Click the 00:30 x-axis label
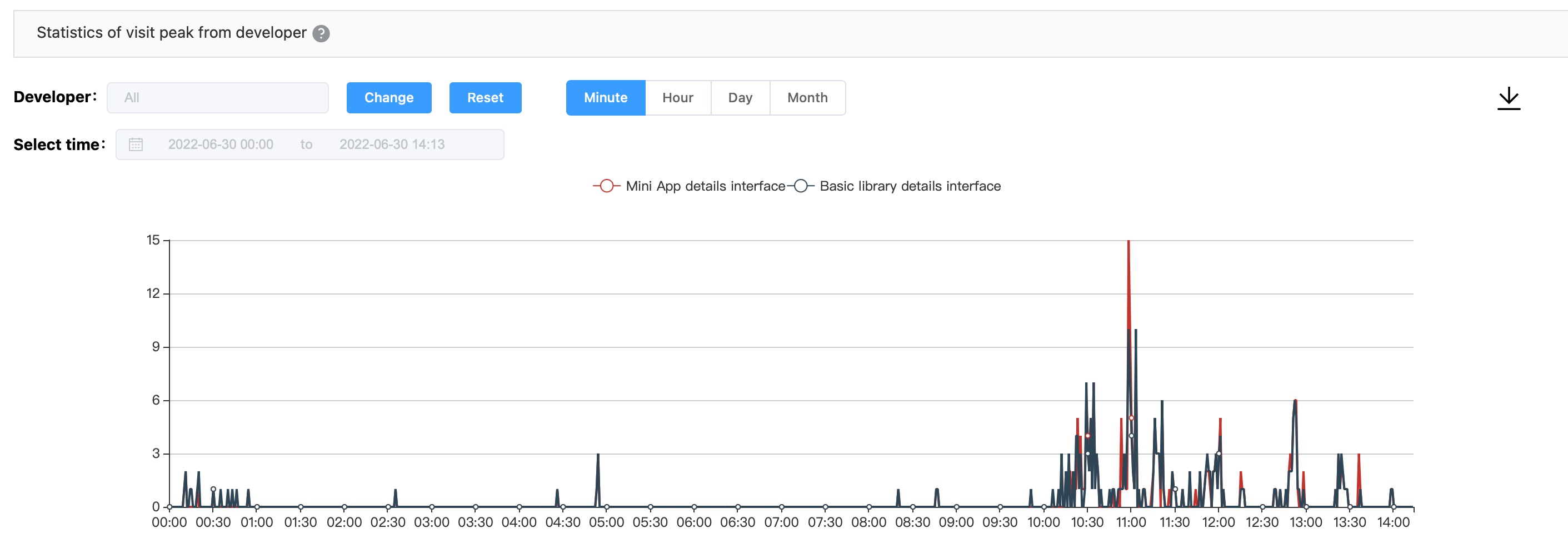 tap(213, 522)
